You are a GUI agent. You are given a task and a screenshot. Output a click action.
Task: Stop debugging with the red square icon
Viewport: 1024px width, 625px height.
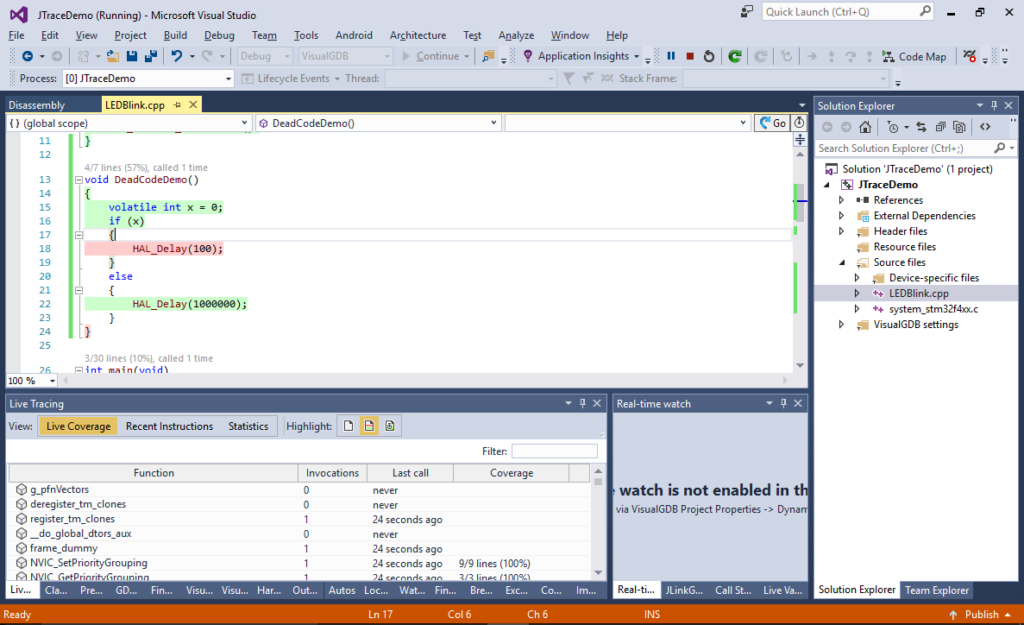(x=688, y=56)
